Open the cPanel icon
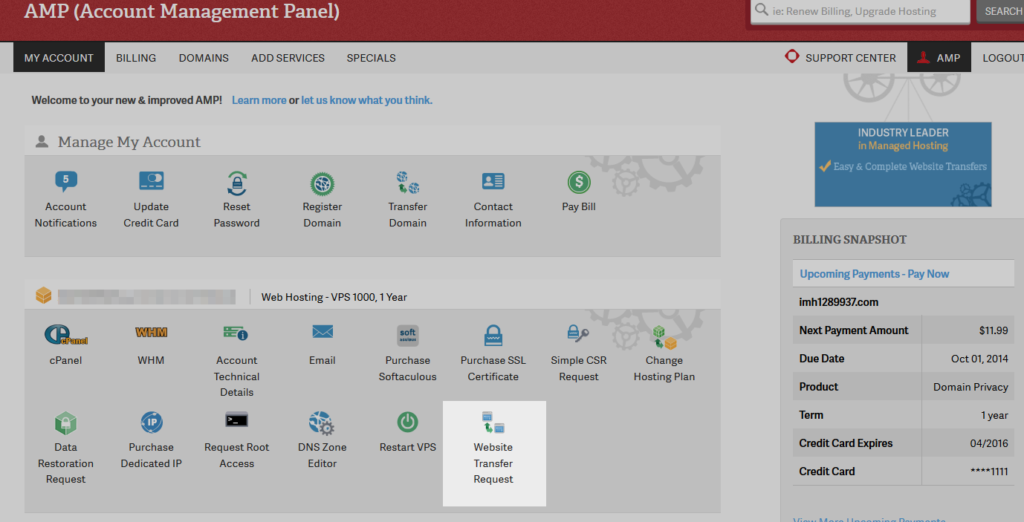The image size is (1024, 522). (66, 334)
